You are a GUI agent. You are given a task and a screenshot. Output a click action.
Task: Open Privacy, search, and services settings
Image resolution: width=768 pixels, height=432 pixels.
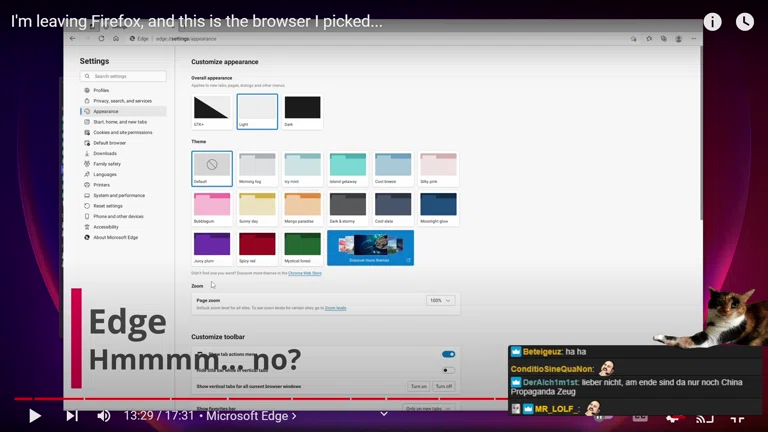pos(122,101)
